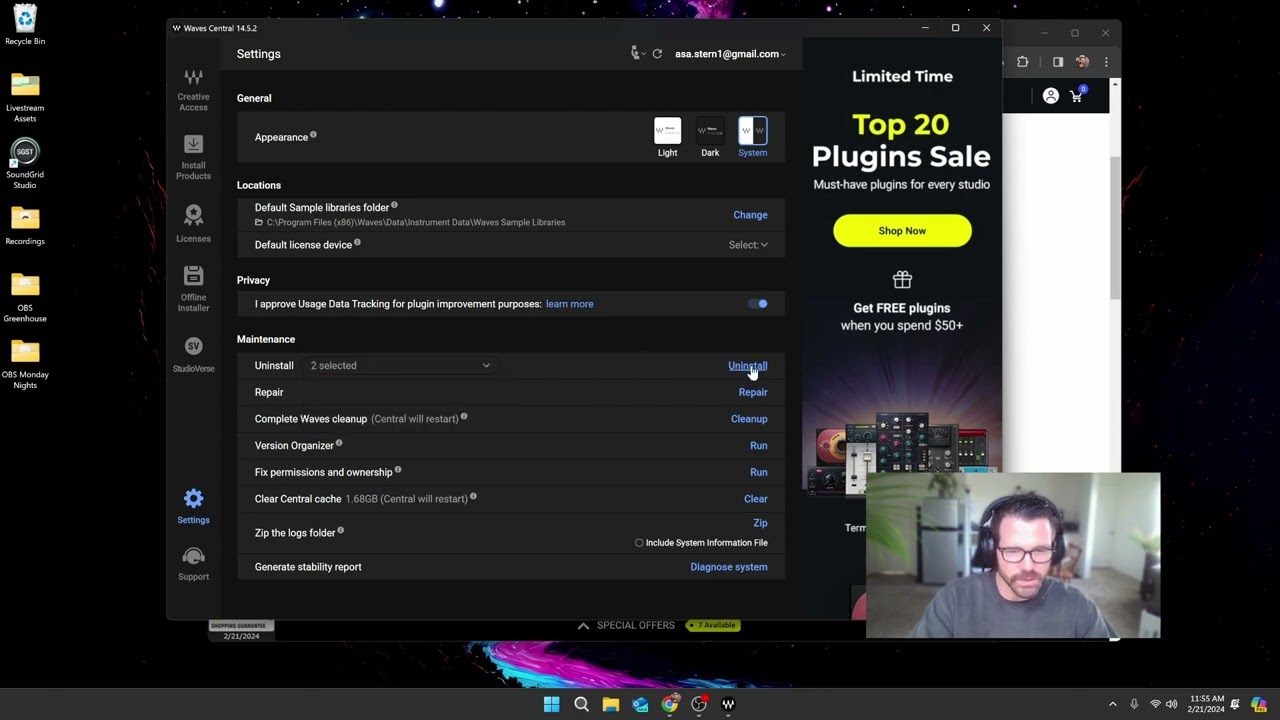Viewport: 1280px width, 720px height.
Task: Select the OBS Monday Nights desktop folder
Action: tap(25, 364)
